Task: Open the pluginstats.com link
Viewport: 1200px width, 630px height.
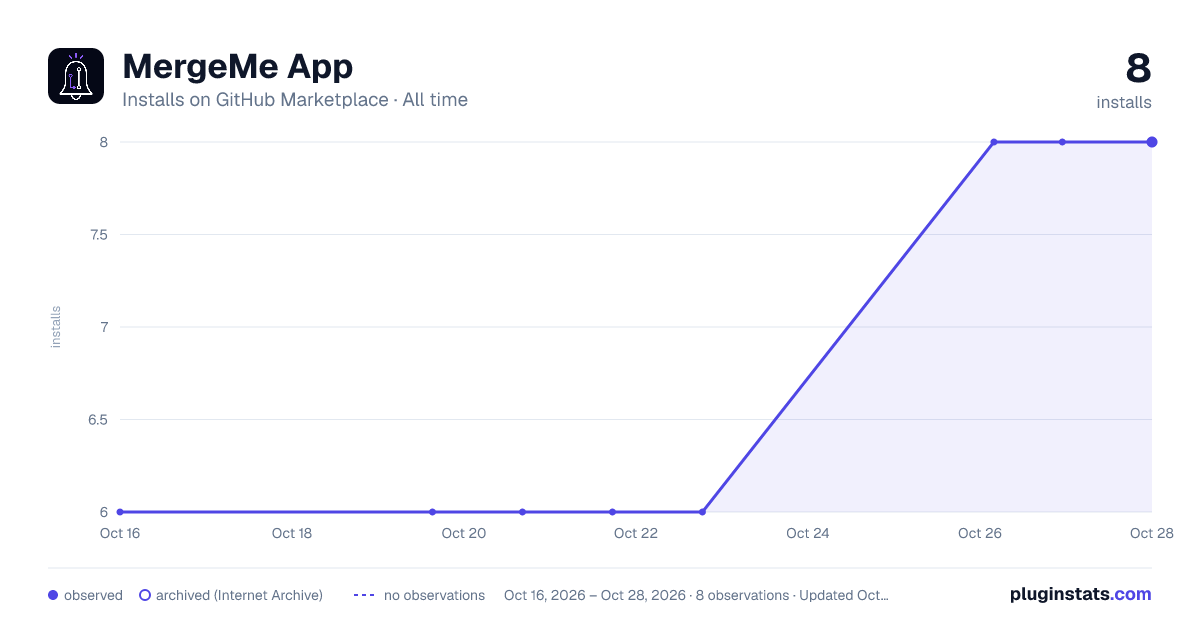Action: coord(1080,594)
